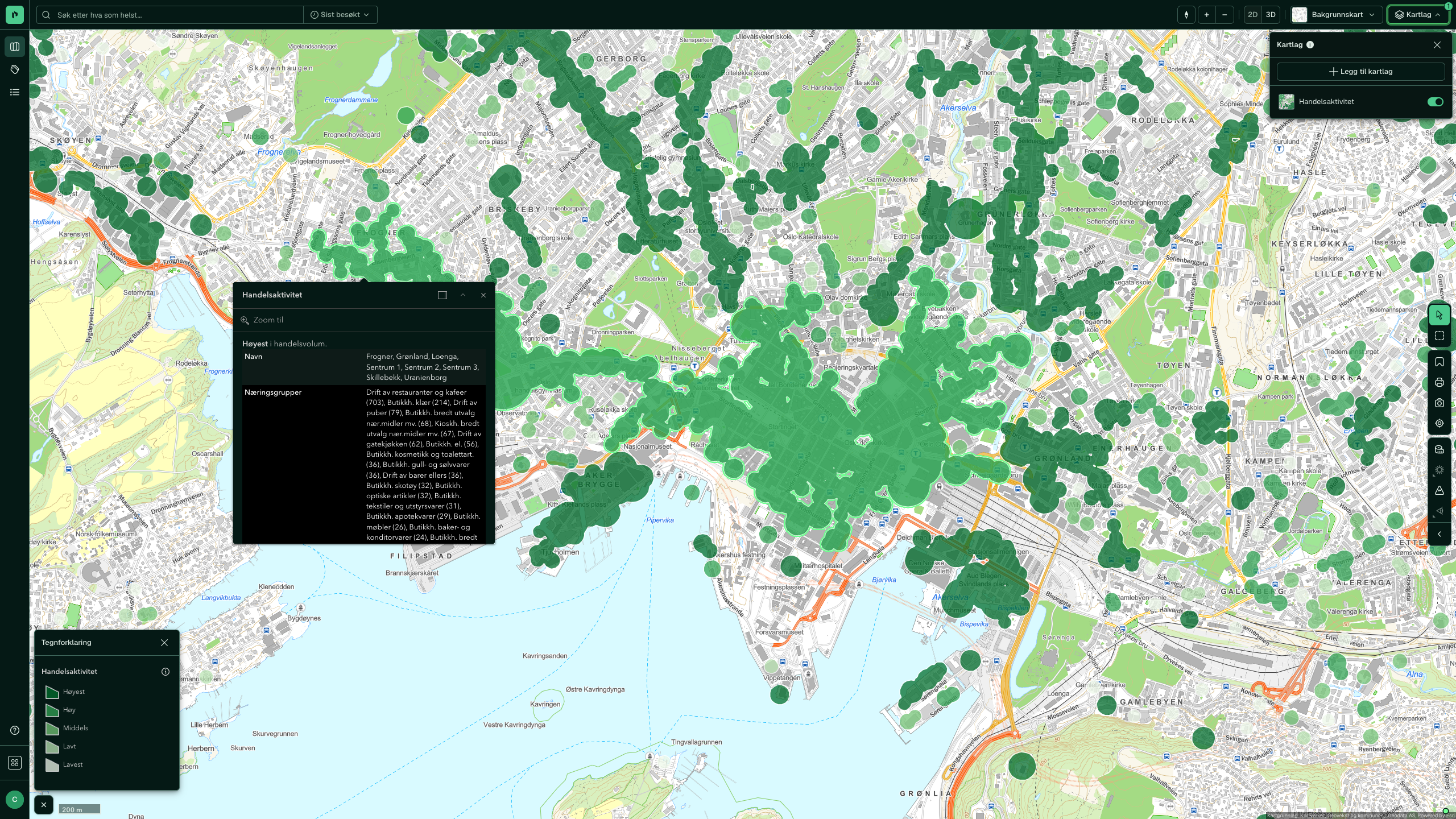Zoom out with the minus button
This screenshot has height=819, width=1456.
[x=1225, y=15]
